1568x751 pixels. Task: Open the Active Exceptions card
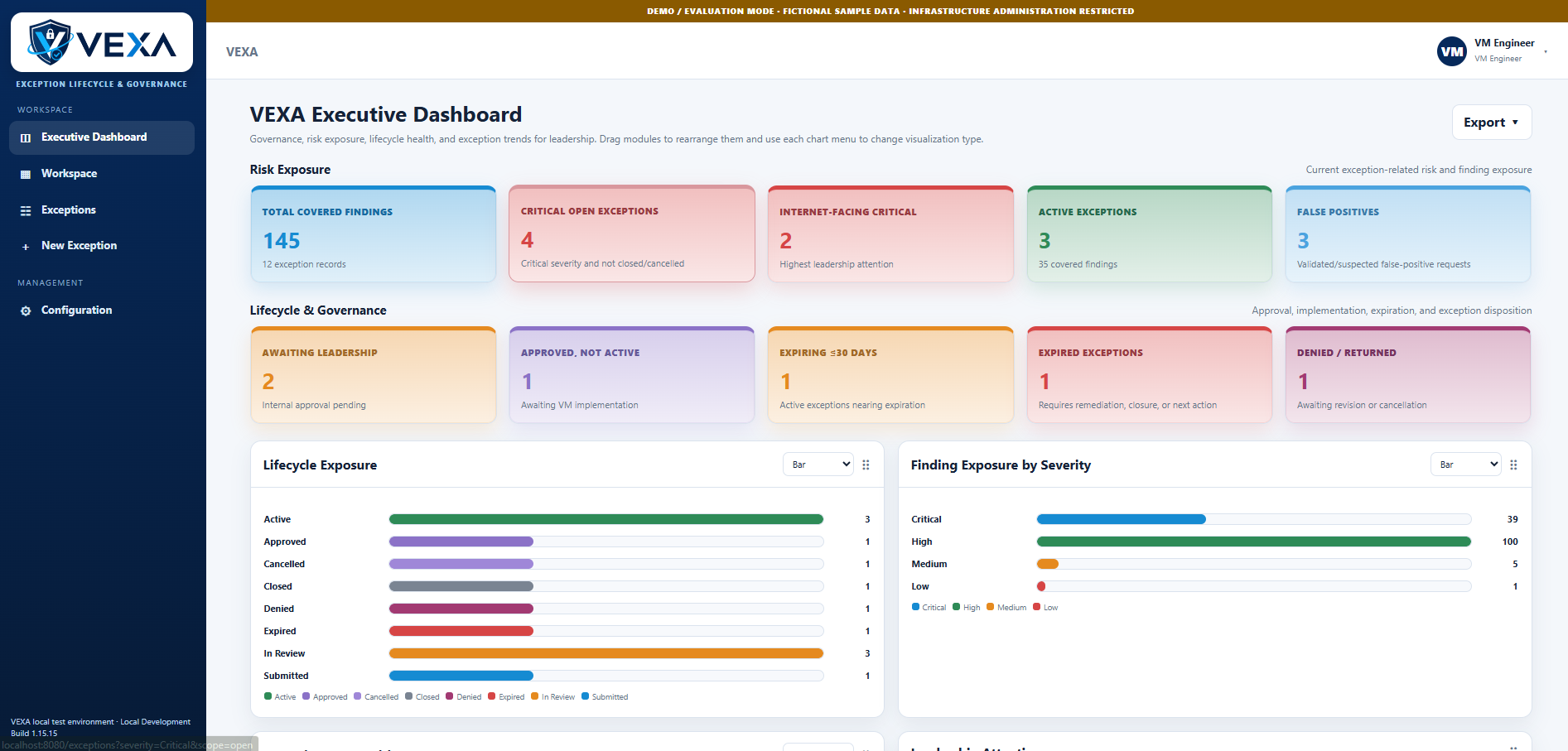[1150, 234]
